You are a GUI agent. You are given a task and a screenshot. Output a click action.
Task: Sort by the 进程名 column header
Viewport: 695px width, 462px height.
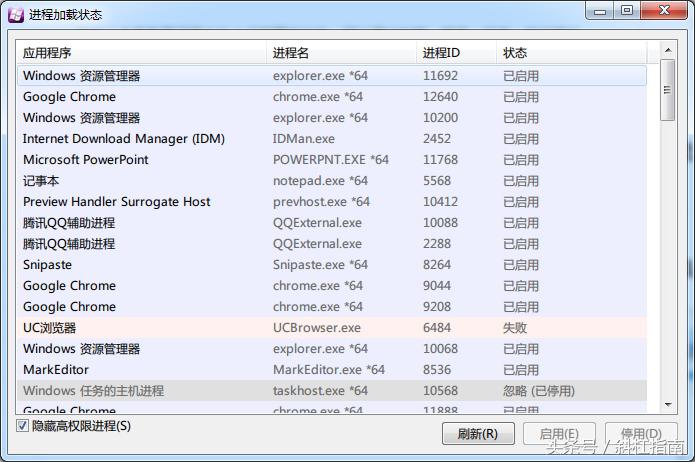tap(342, 53)
